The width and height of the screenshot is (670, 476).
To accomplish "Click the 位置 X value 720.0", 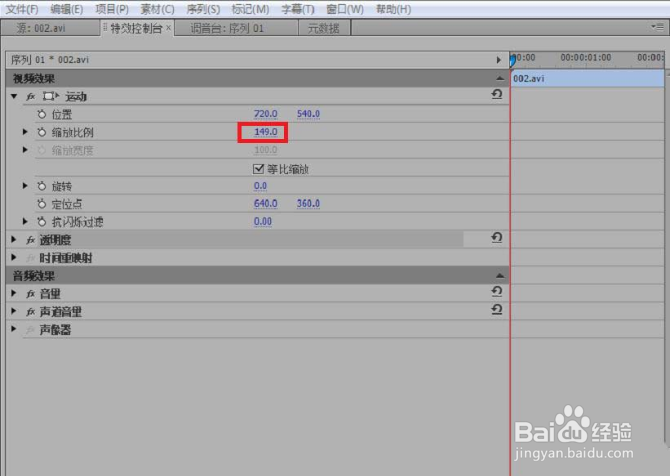I will [x=266, y=114].
